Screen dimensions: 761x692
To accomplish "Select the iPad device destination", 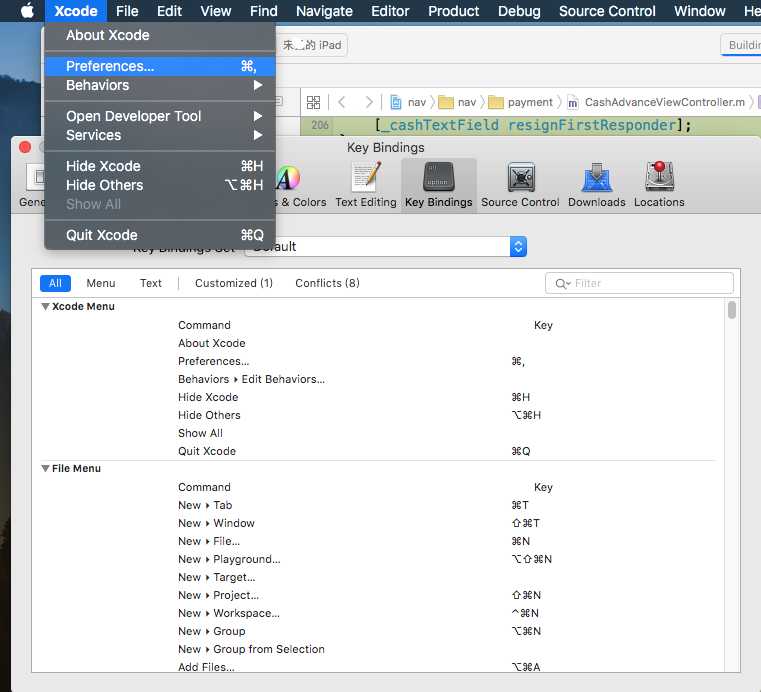I will [x=312, y=46].
